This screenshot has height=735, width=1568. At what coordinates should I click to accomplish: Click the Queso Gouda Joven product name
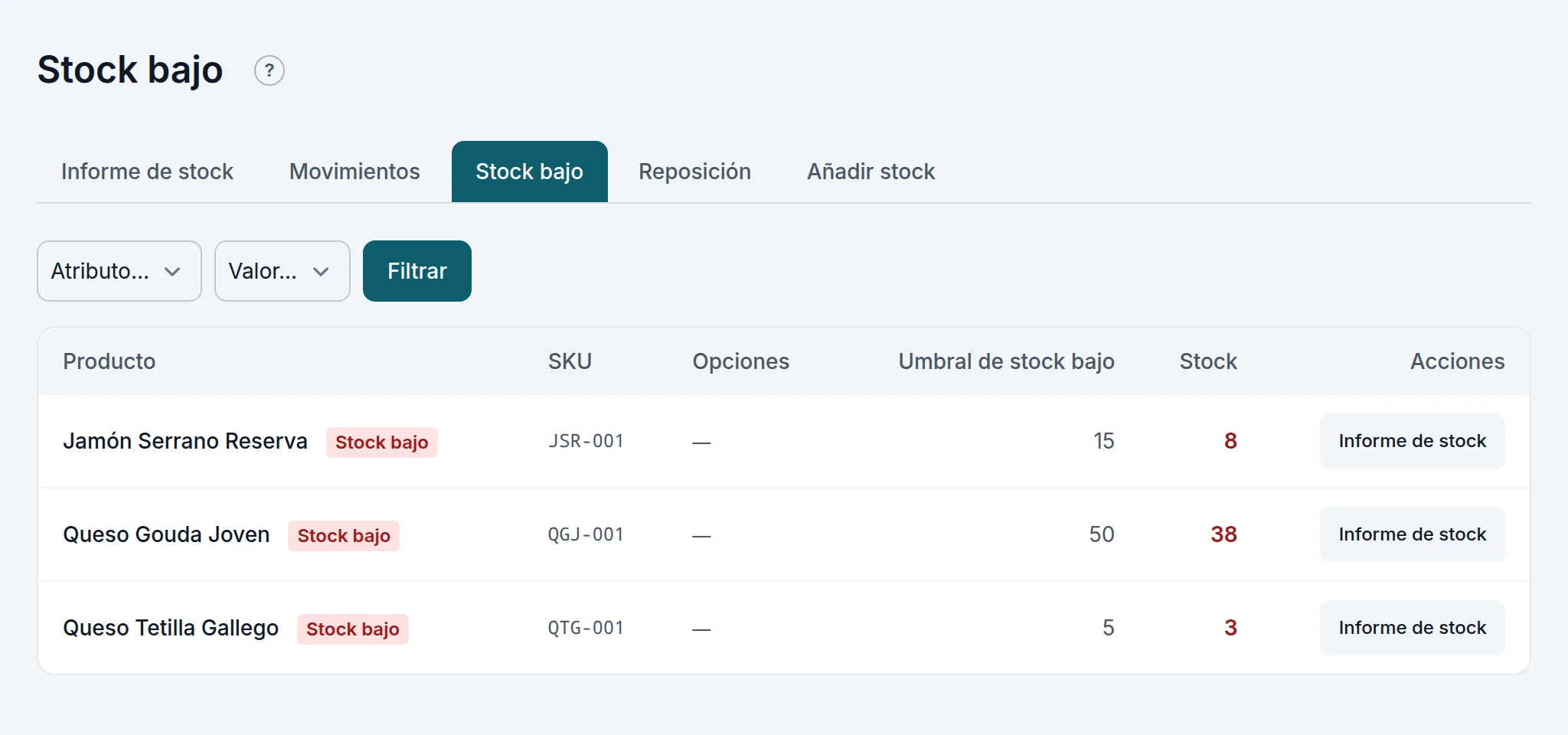click(166, 534)
